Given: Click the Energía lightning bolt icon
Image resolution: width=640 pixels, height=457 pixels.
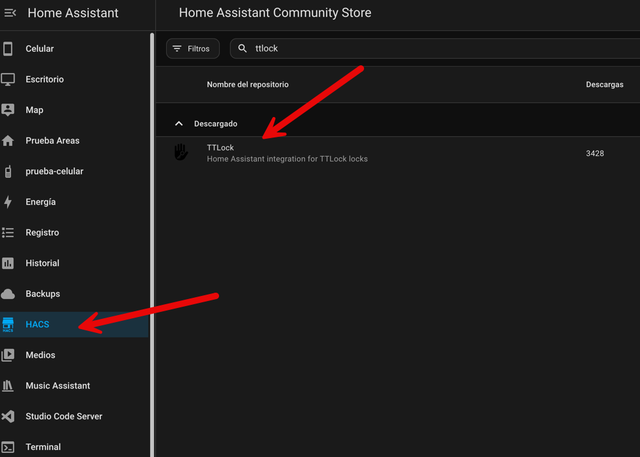Looking at the screenshot, I should (x=8, y=202).
